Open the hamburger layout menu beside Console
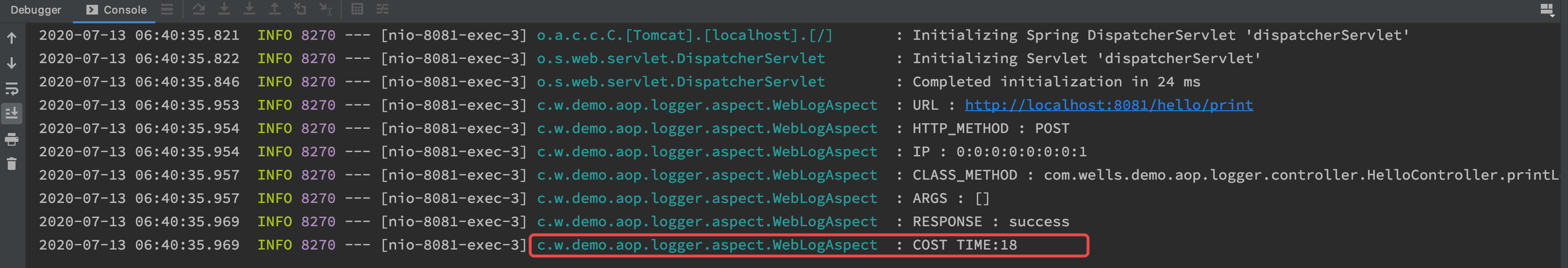 (x=167, y=9)
